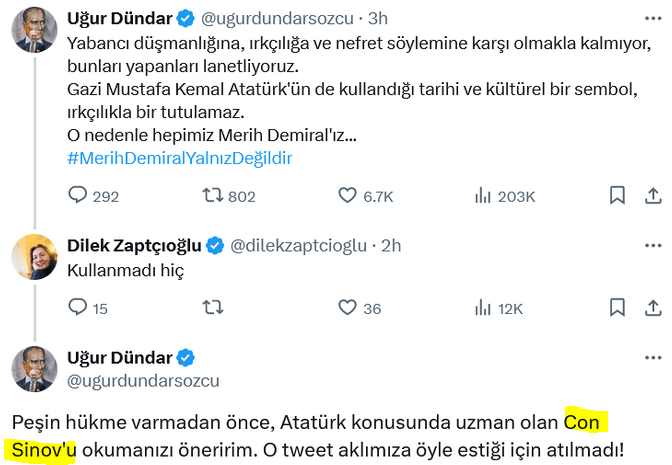
Task: Like Dilek Zaptçıoğlu's reply with 36 likes
Action: [x=348, y=308]
